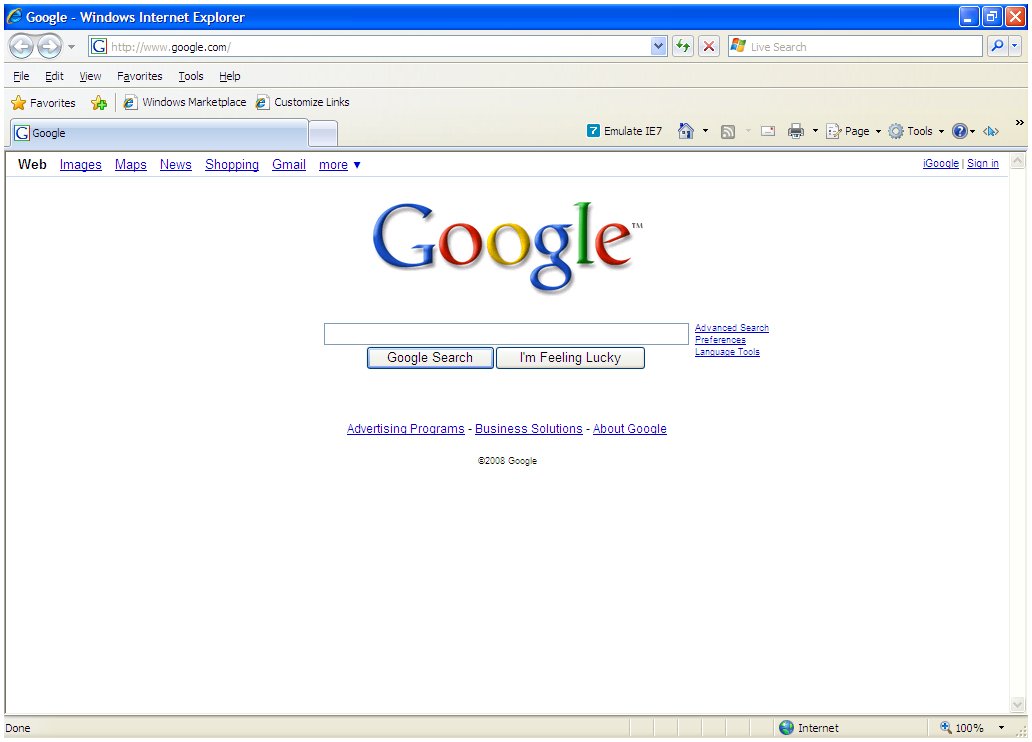Click the browser Back arrow button

tap(21, 47)
